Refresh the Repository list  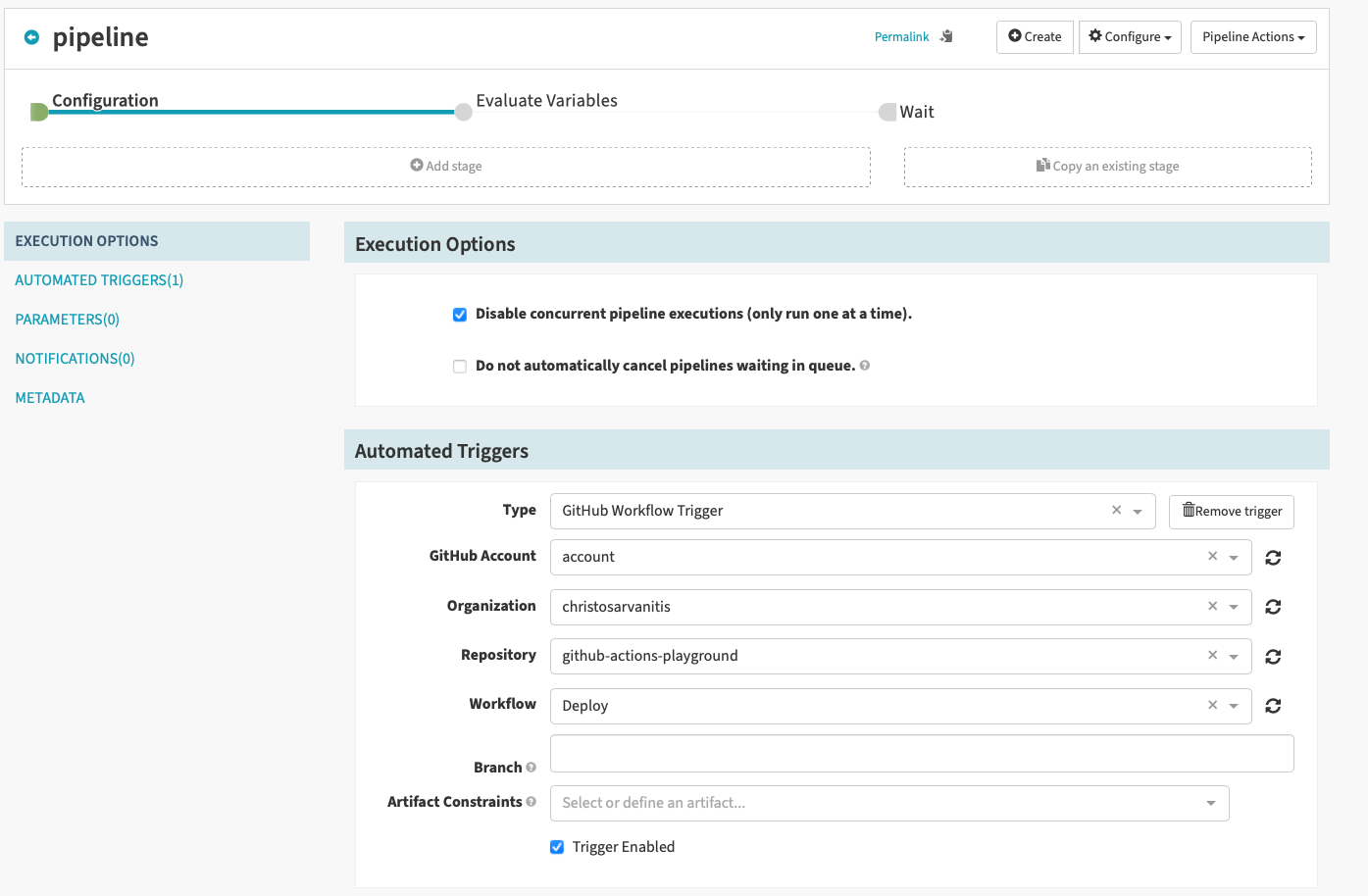[x=1273, y=657]
